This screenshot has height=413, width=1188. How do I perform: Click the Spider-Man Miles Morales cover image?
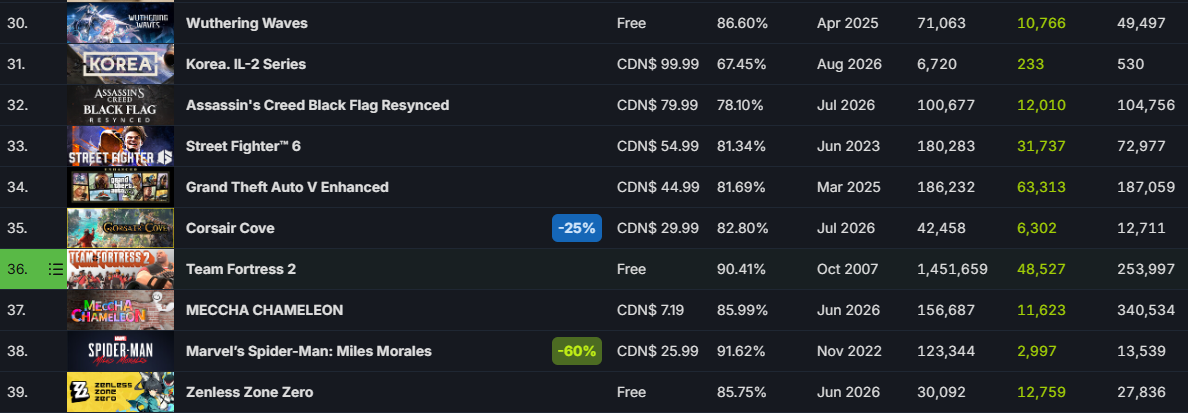(x=120, y=351)
